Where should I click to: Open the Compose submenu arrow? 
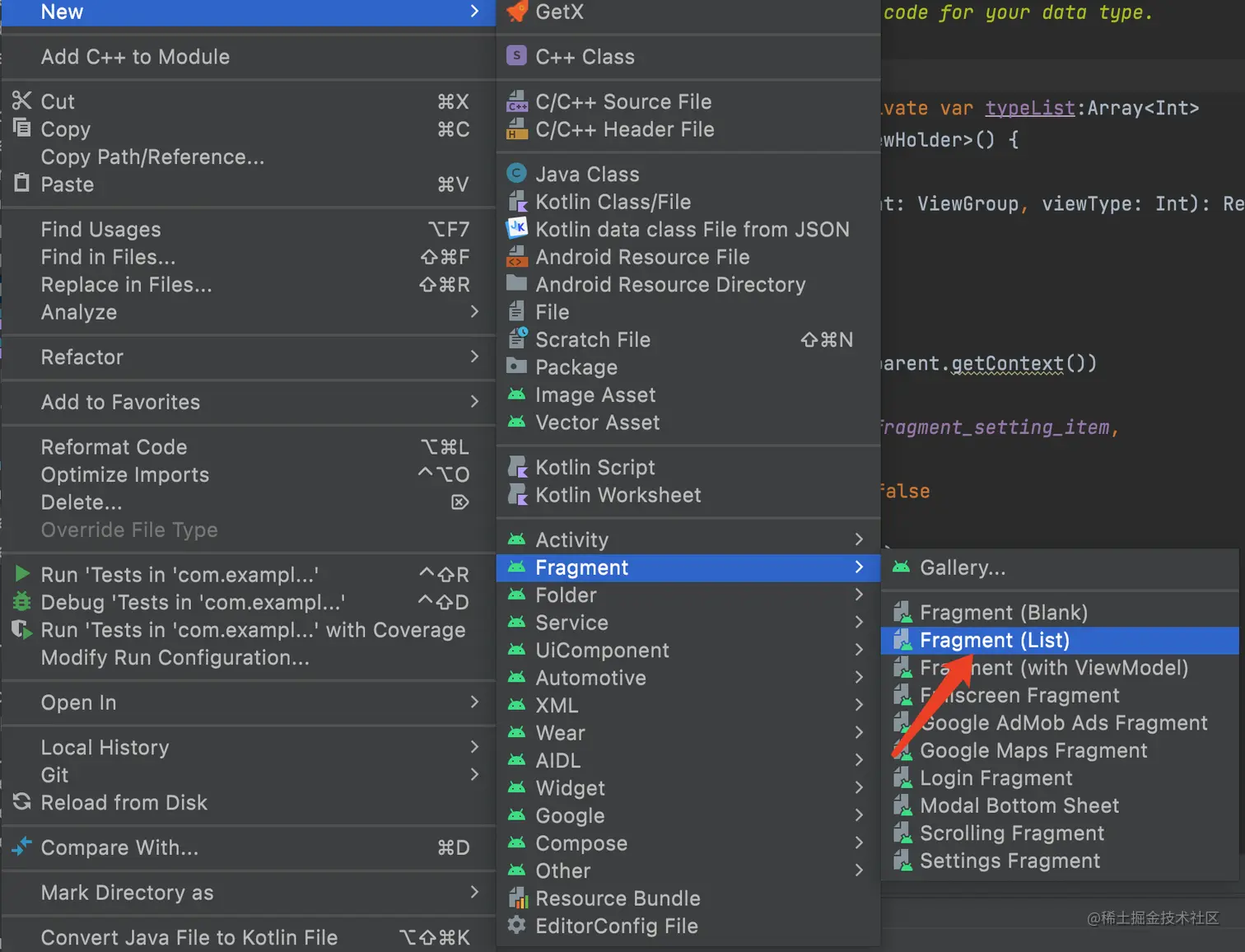pos(859,842)
